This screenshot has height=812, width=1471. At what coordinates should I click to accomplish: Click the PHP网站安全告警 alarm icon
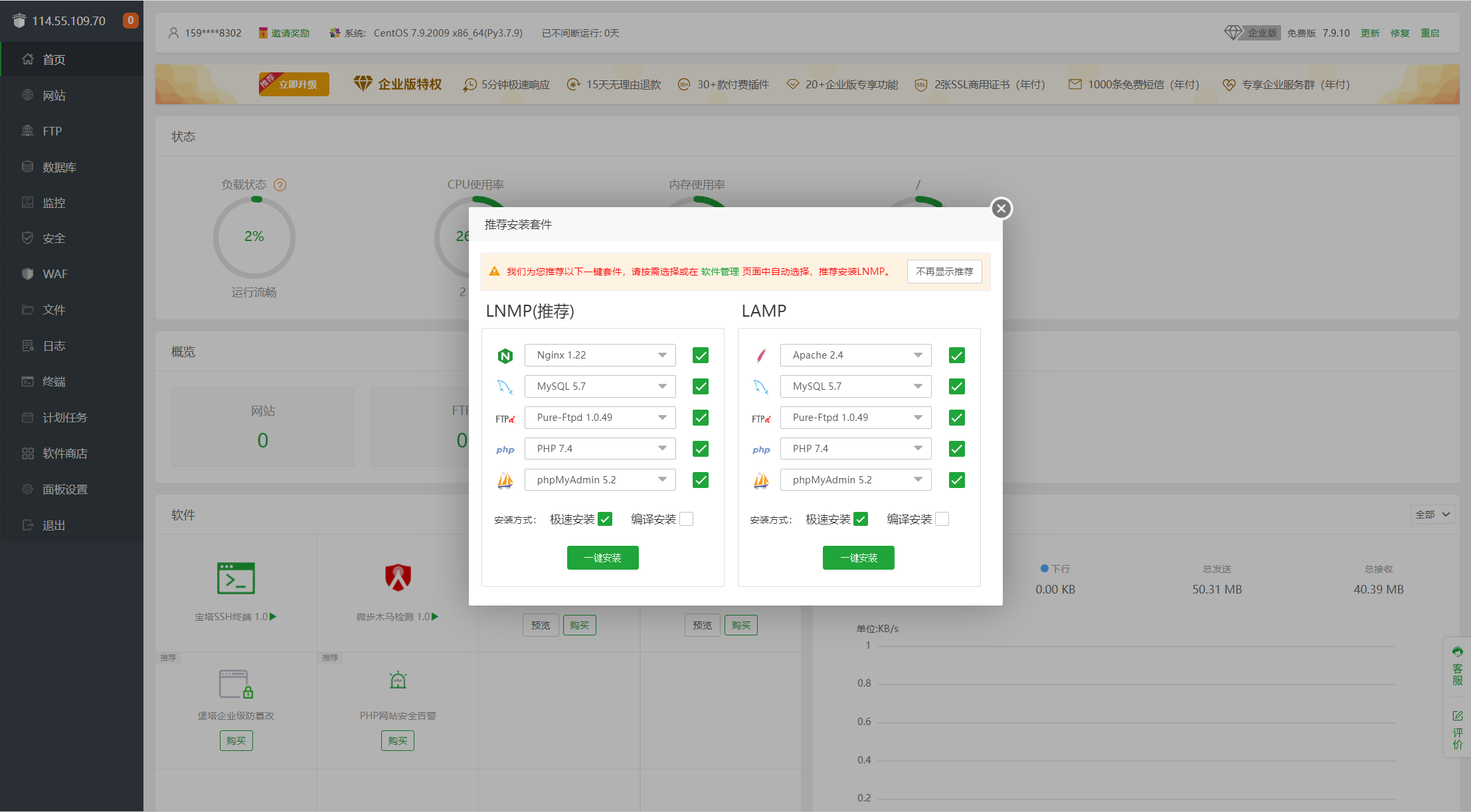[398, 680]
